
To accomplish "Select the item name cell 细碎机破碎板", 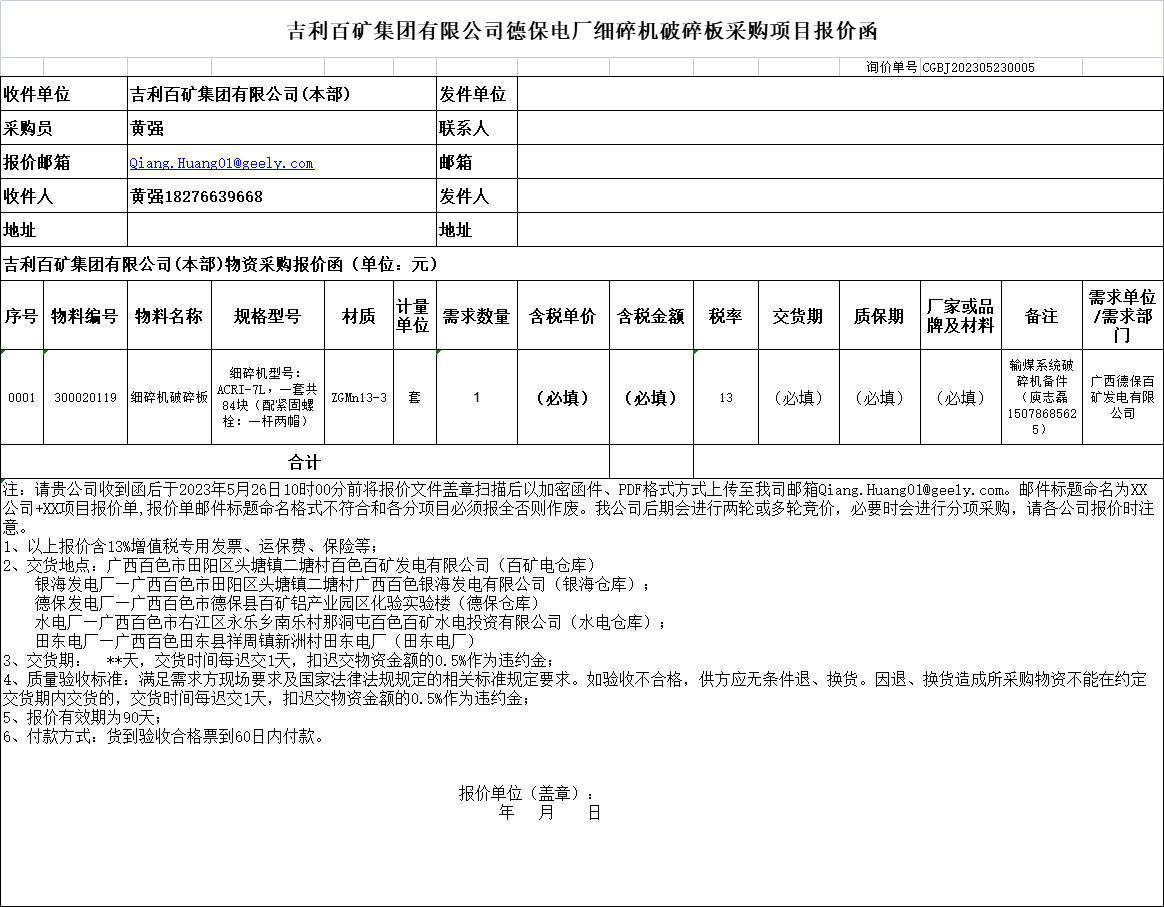I will [x=169, y=397].
